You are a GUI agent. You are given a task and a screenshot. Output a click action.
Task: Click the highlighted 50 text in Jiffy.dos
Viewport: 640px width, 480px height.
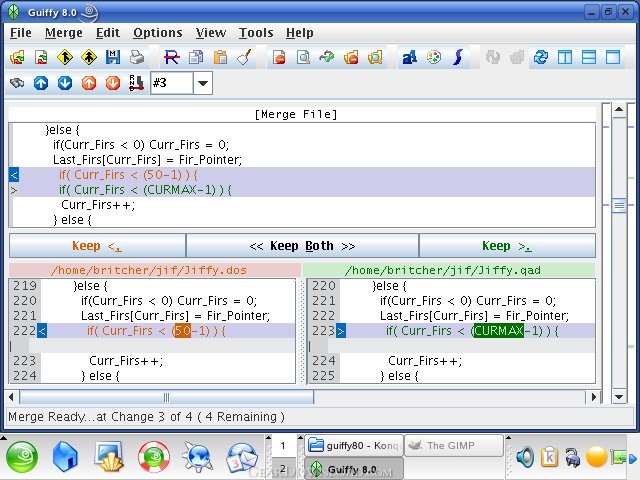182,331
